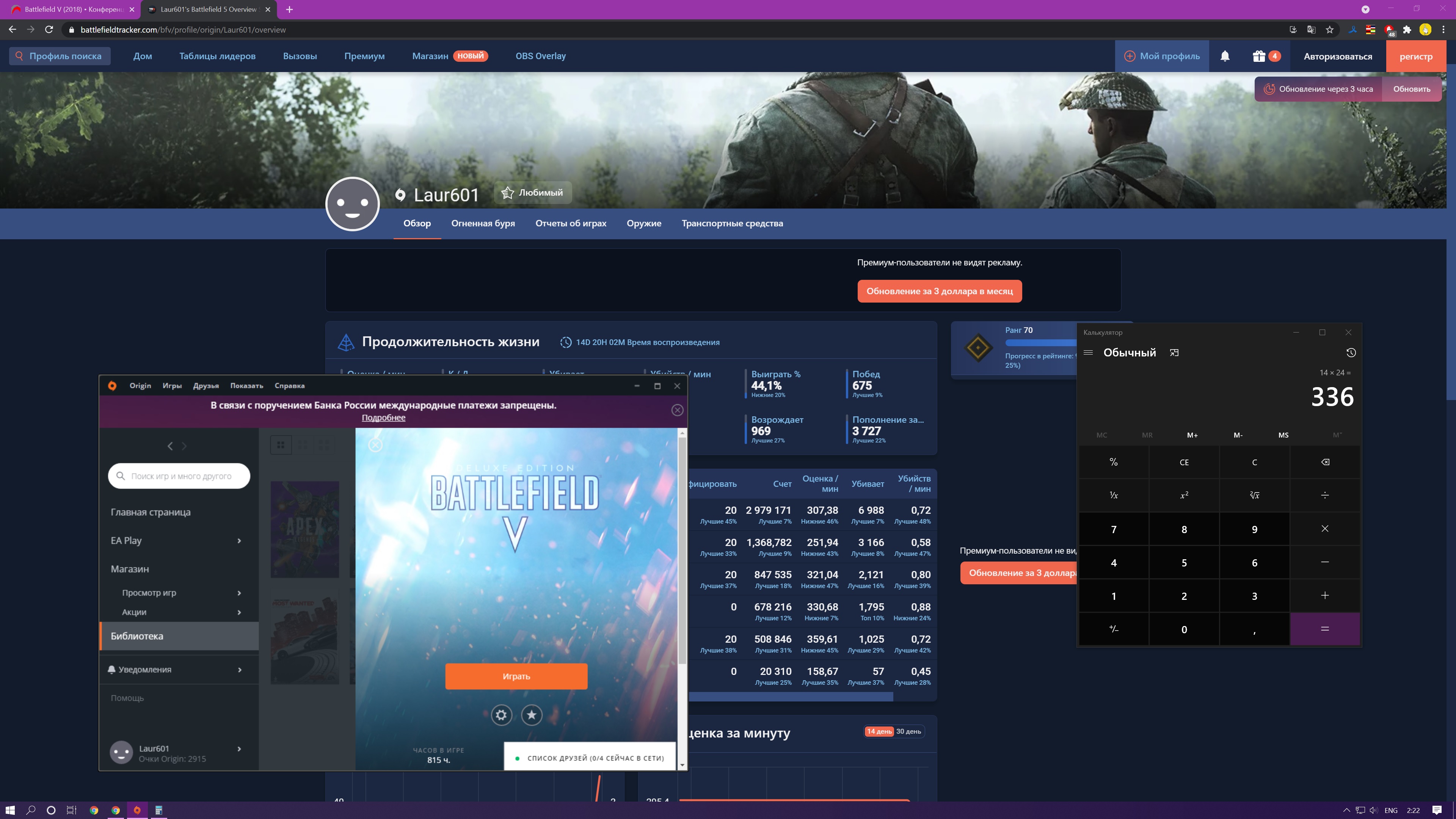Click the favorite star icon below Play
The height and width of the screenshot is (819, 1456).
[531, 715]
